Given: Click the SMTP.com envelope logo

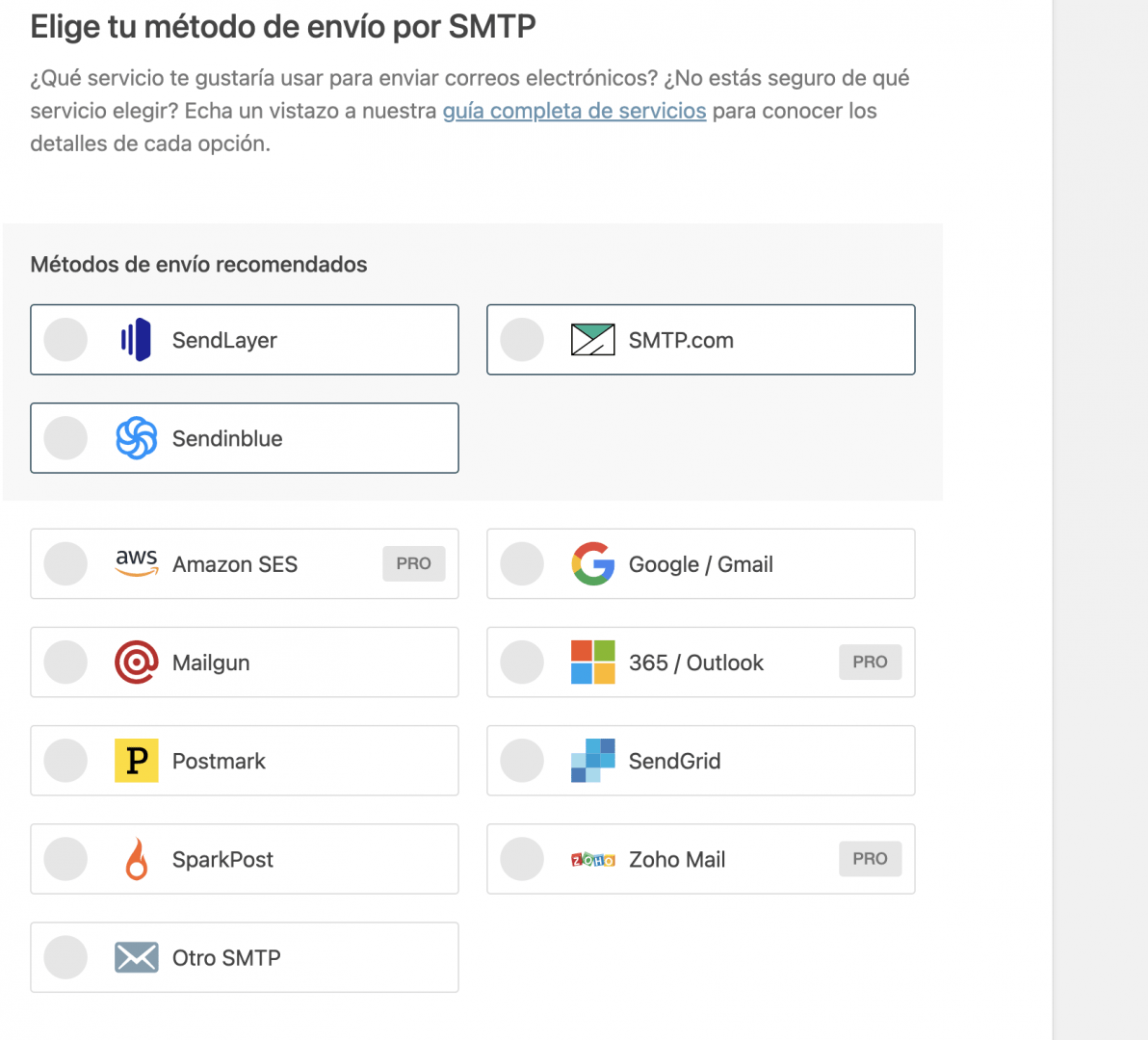Looking at the screenshot, I should [592, 340].
